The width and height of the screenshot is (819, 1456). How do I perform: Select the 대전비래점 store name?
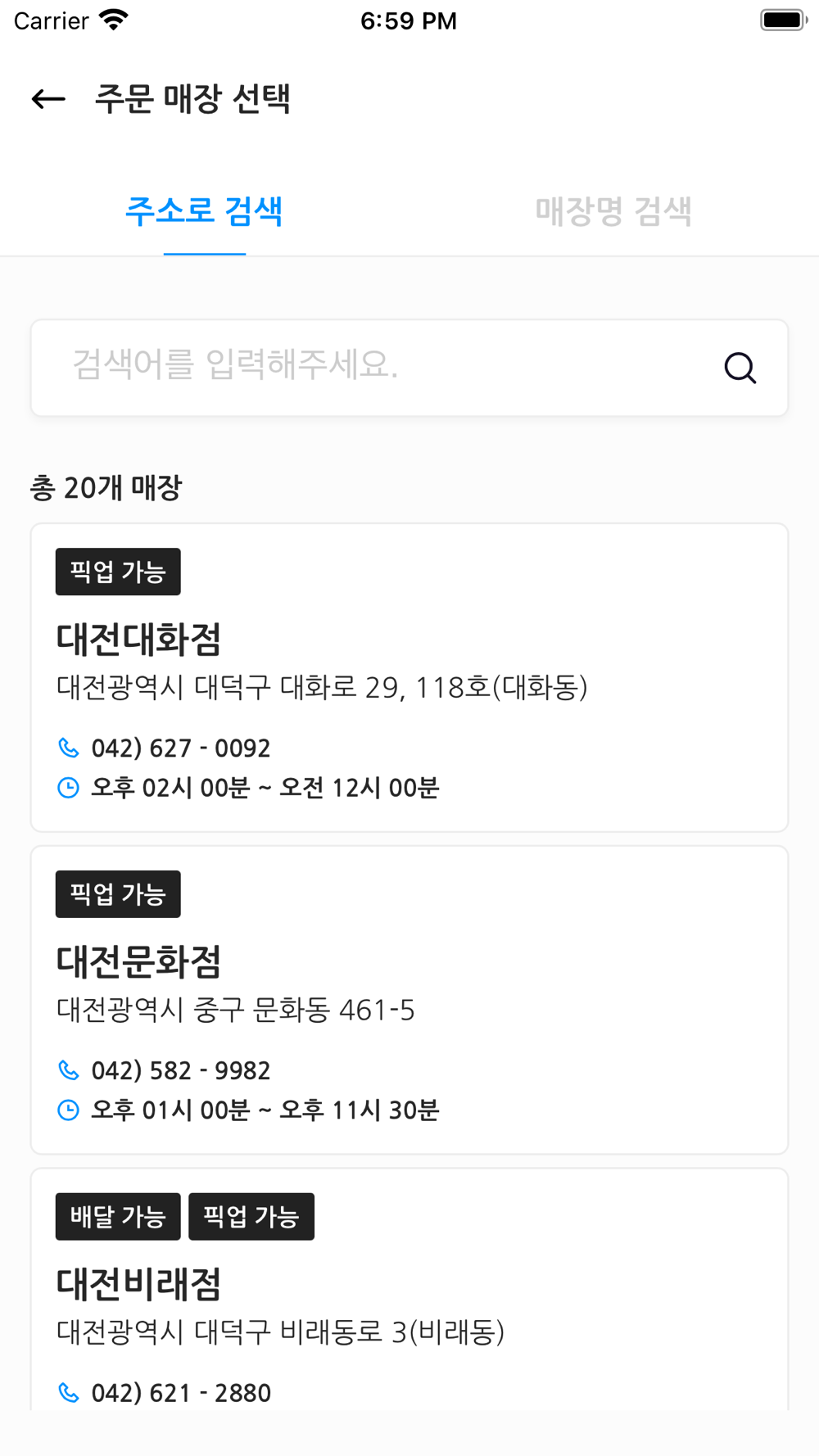click(139, 1284)
